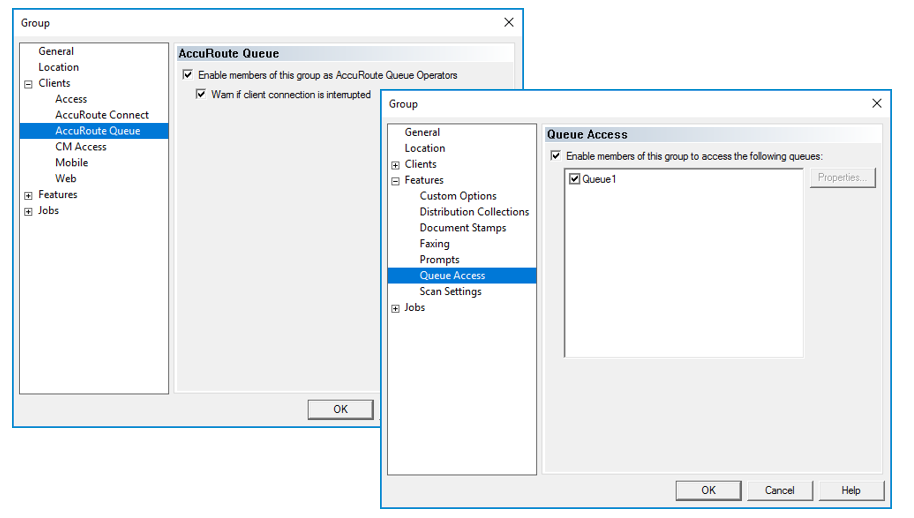This screenshot has width=914, height=518.
Task: Close the back Group window
Action: pyautogui.click(x=509, y=22)
